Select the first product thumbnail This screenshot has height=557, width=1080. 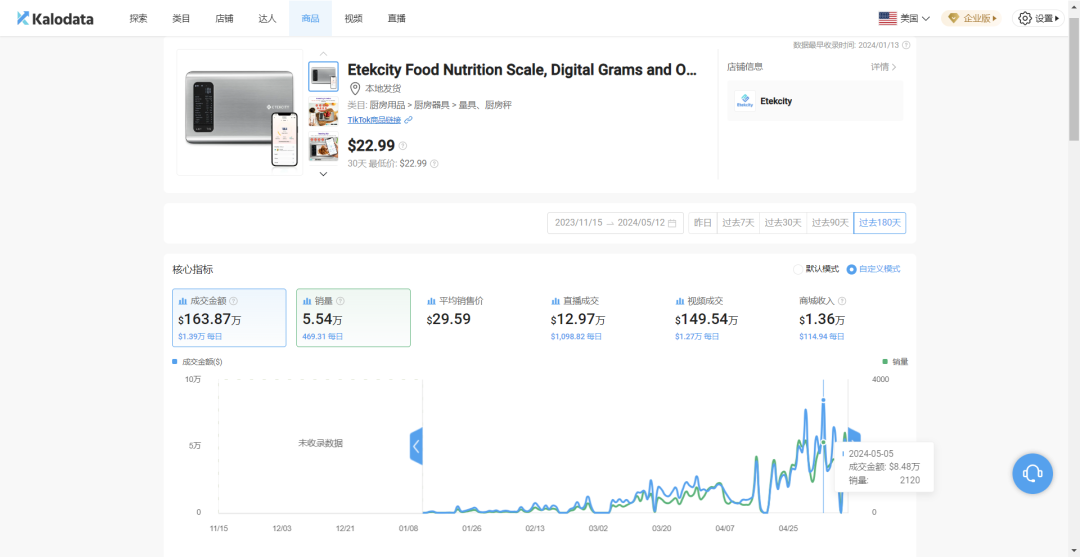click(323, 76)
